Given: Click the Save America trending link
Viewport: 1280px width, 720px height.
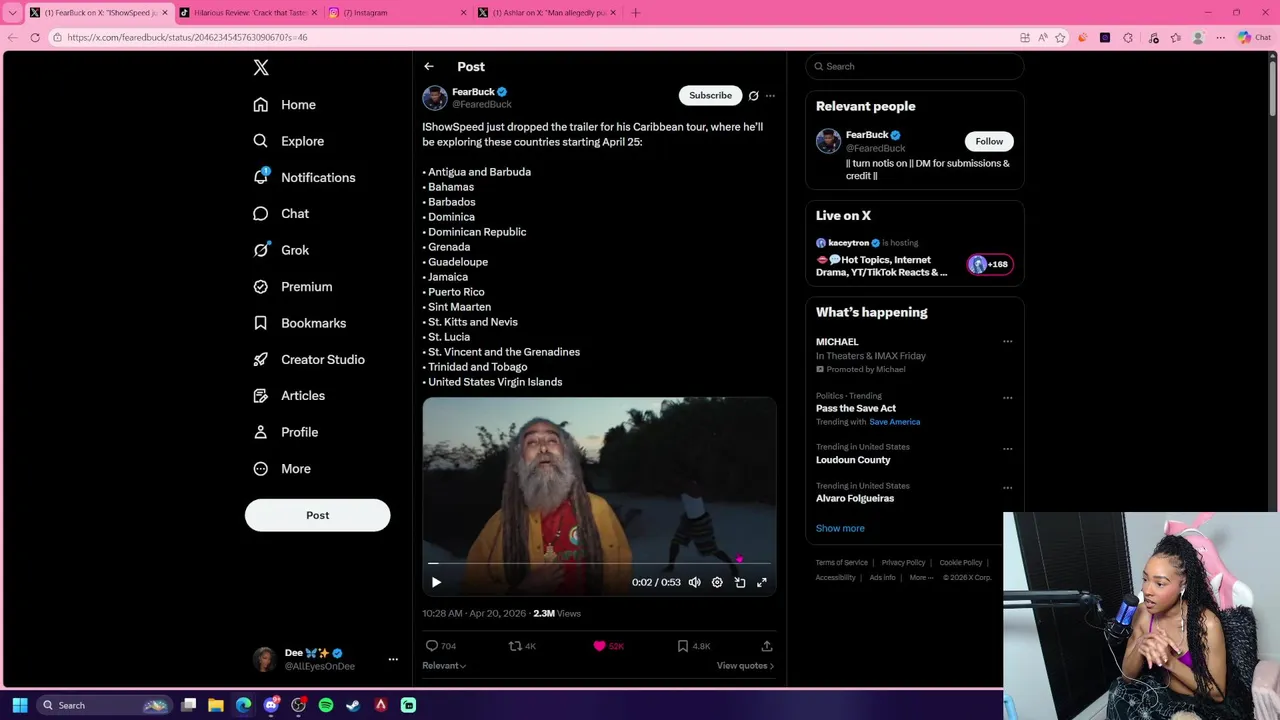Looking at the screenshot, I should [894, 422].
